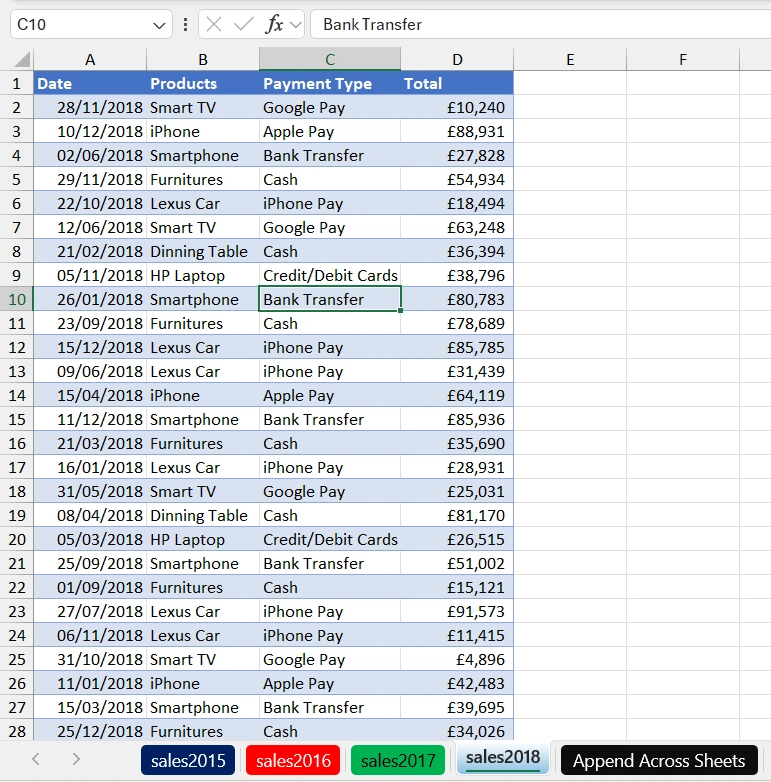This screenshot has height=782, width=771.
Task: Select the £54,934 total cell
Action: tap(457, 179)
